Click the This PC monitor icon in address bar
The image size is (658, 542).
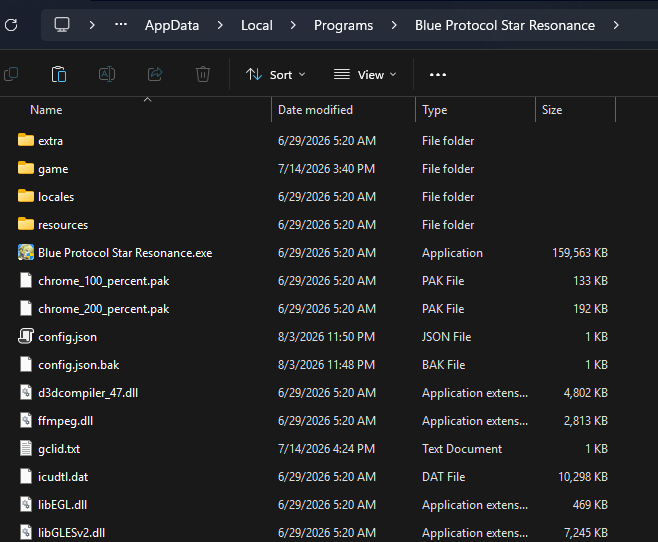pos(62,25)
